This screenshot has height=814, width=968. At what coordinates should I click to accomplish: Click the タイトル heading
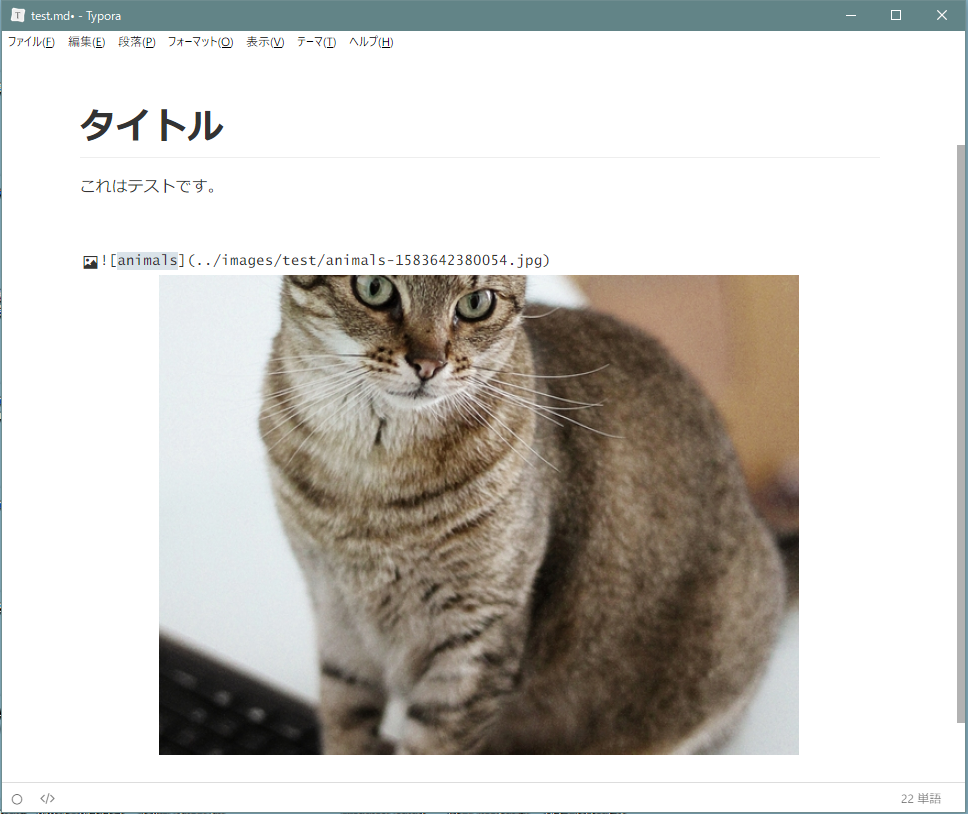point(151,125)
